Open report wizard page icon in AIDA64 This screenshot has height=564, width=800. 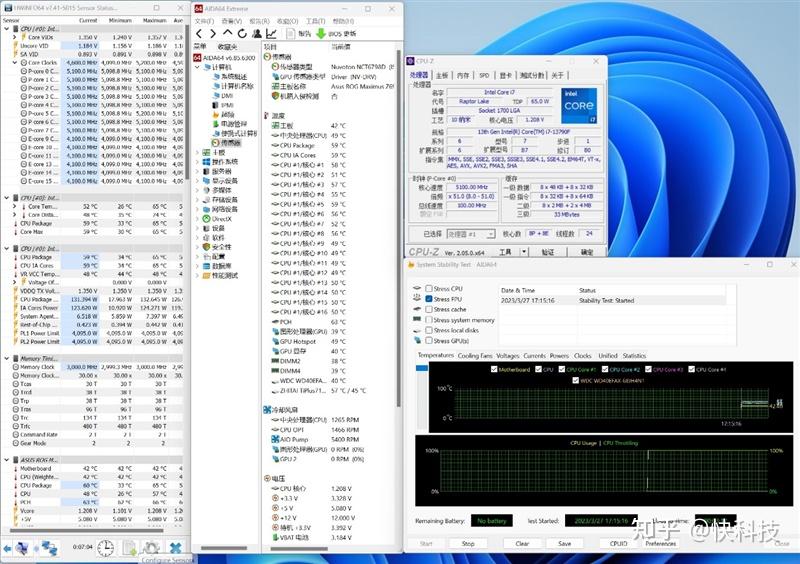point(290,34)
